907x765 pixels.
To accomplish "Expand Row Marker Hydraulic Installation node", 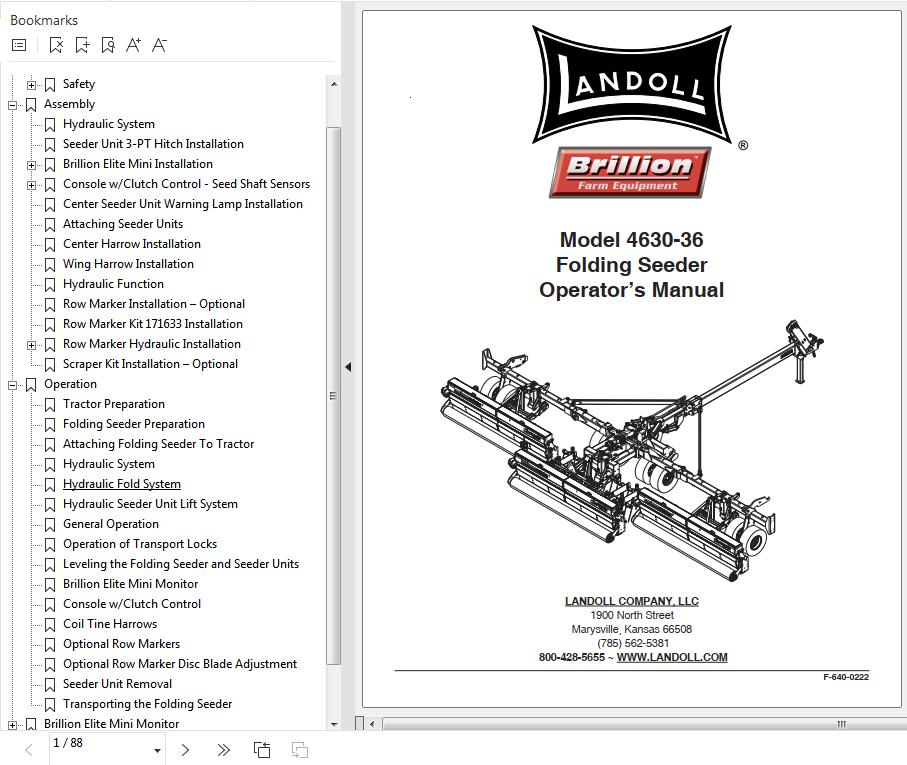I will pyautogui.click(x=31, y=345).
